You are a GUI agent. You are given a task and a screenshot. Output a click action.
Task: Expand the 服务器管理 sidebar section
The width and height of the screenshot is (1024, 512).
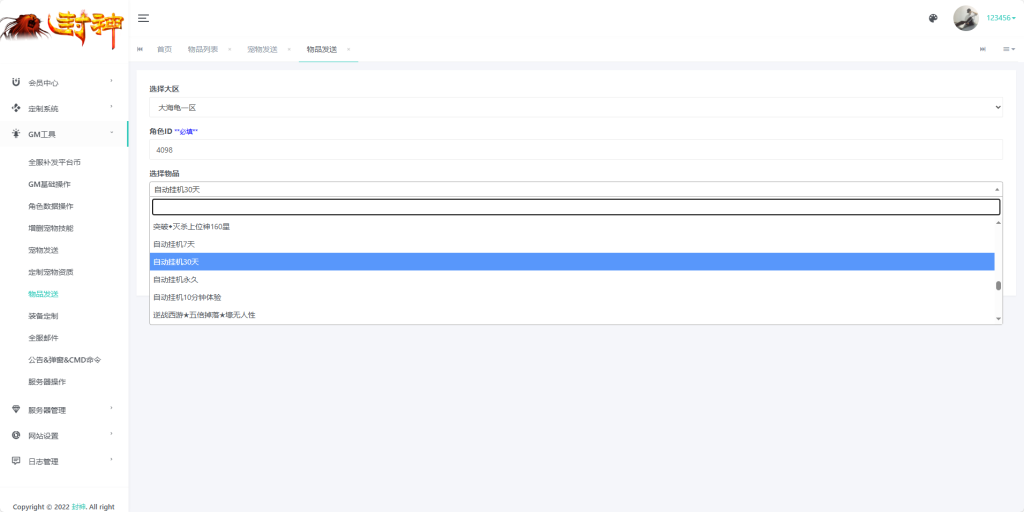coord(64,410)
